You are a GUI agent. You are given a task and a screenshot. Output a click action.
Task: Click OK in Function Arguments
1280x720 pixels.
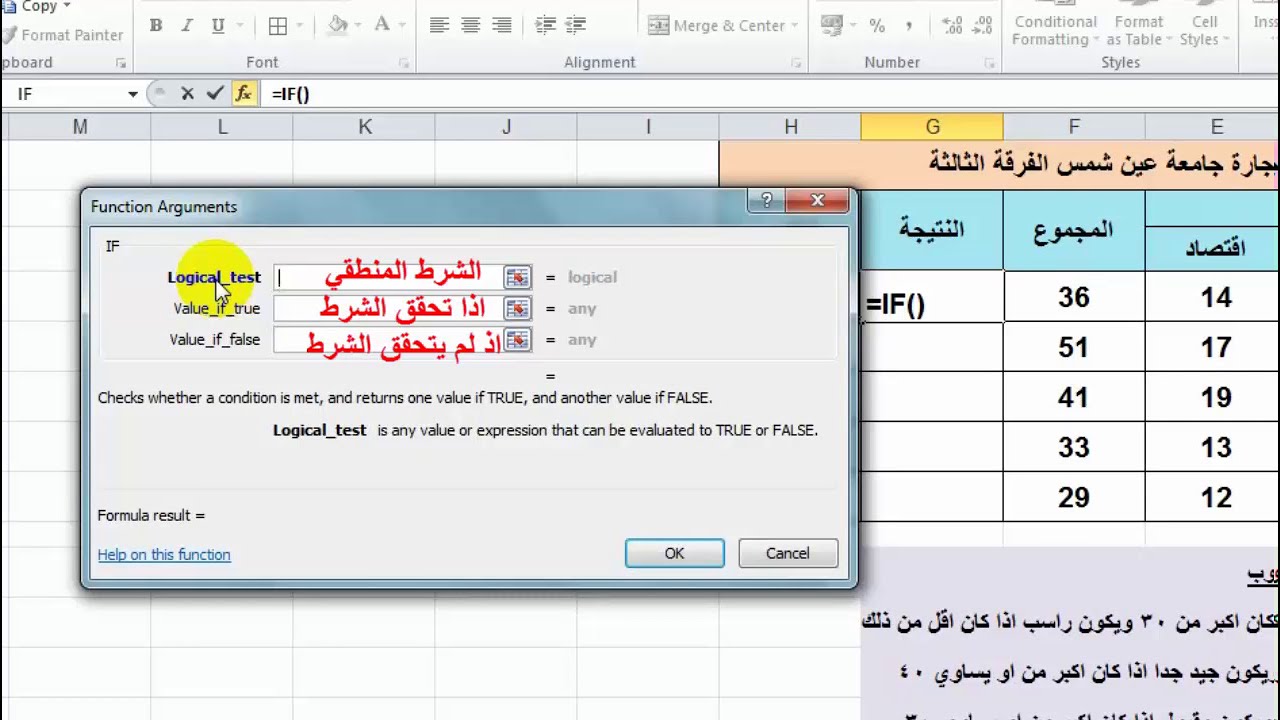coord(675,554)
